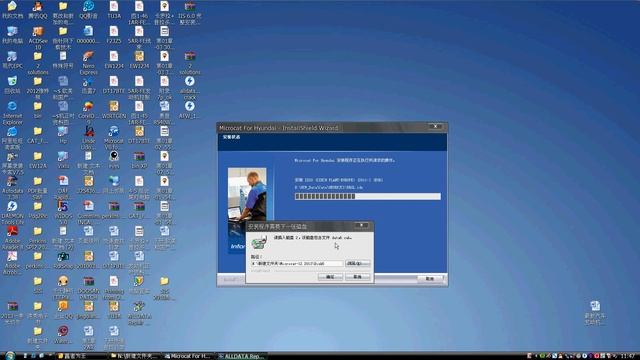Open the 迅雷7 (Thunder) desktop shortcut
Viewport: 640px width, 360px height.
coord(88,85)
